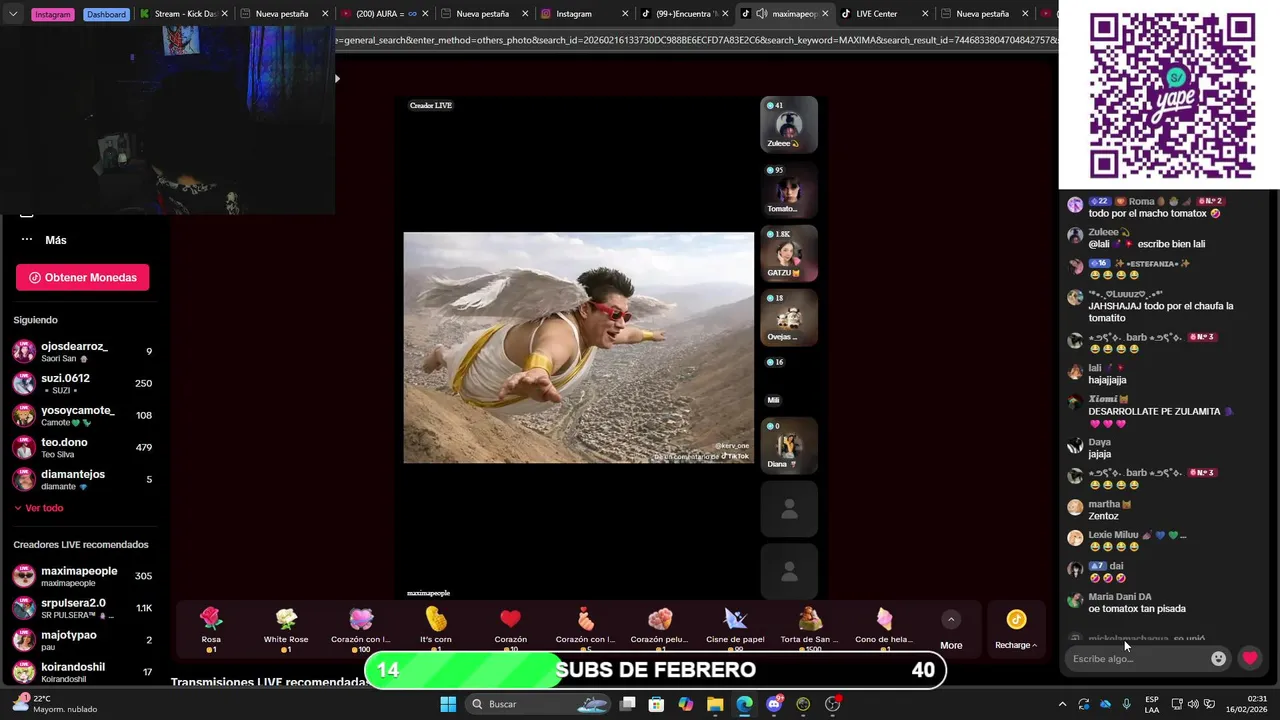1280x720 pixels.
Task: Send the Cisne de papel gift
Action: (x=735, y=629)
